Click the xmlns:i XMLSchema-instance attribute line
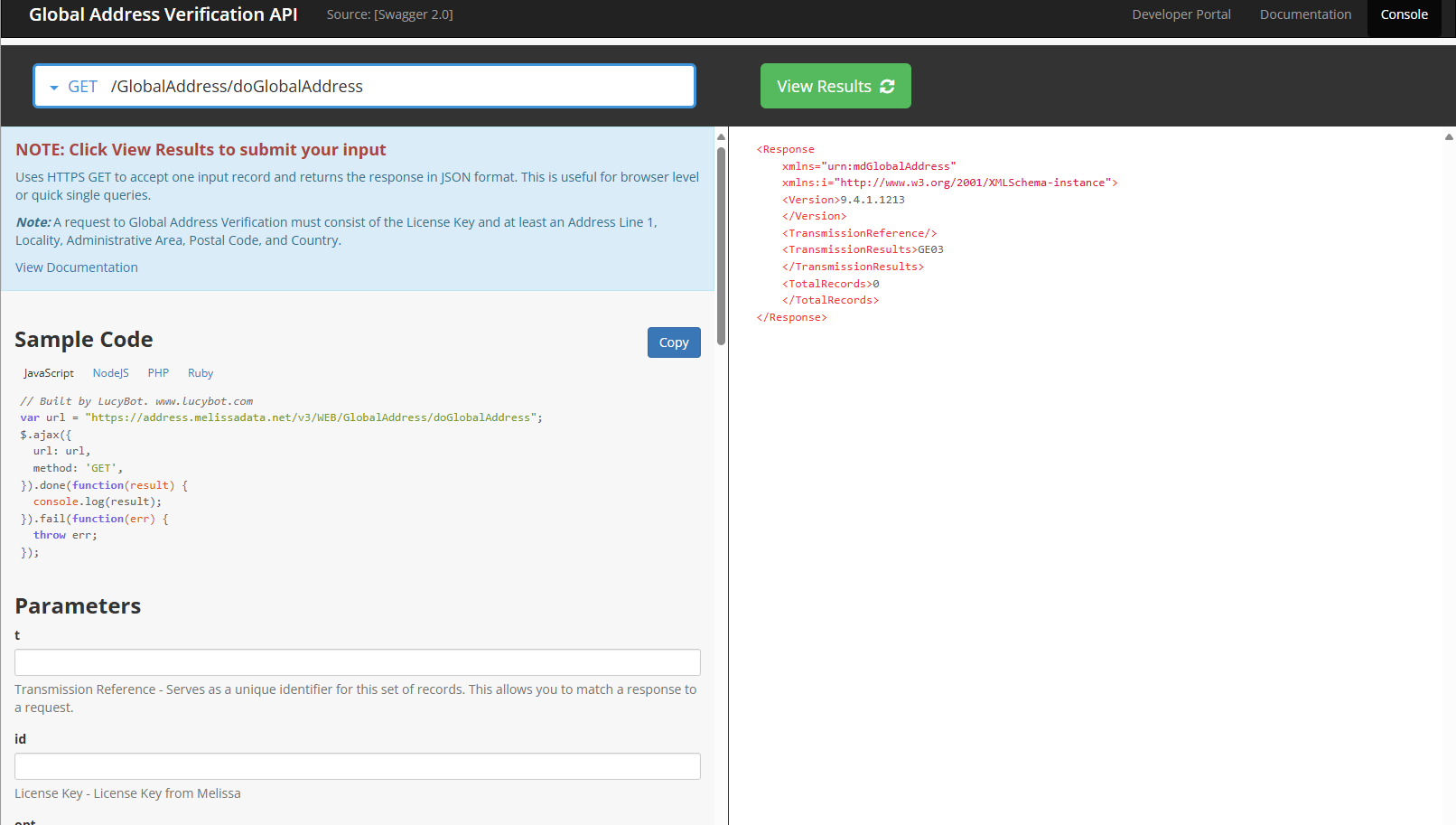1456x825 pixels. tap(950, 183)
